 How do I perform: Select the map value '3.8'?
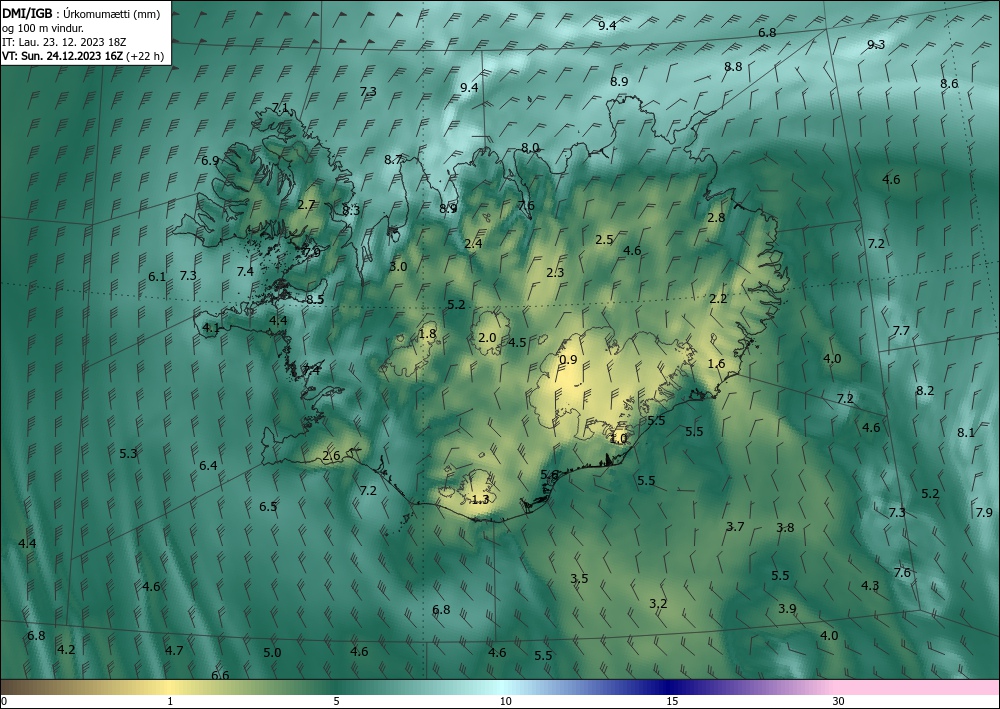785,527
